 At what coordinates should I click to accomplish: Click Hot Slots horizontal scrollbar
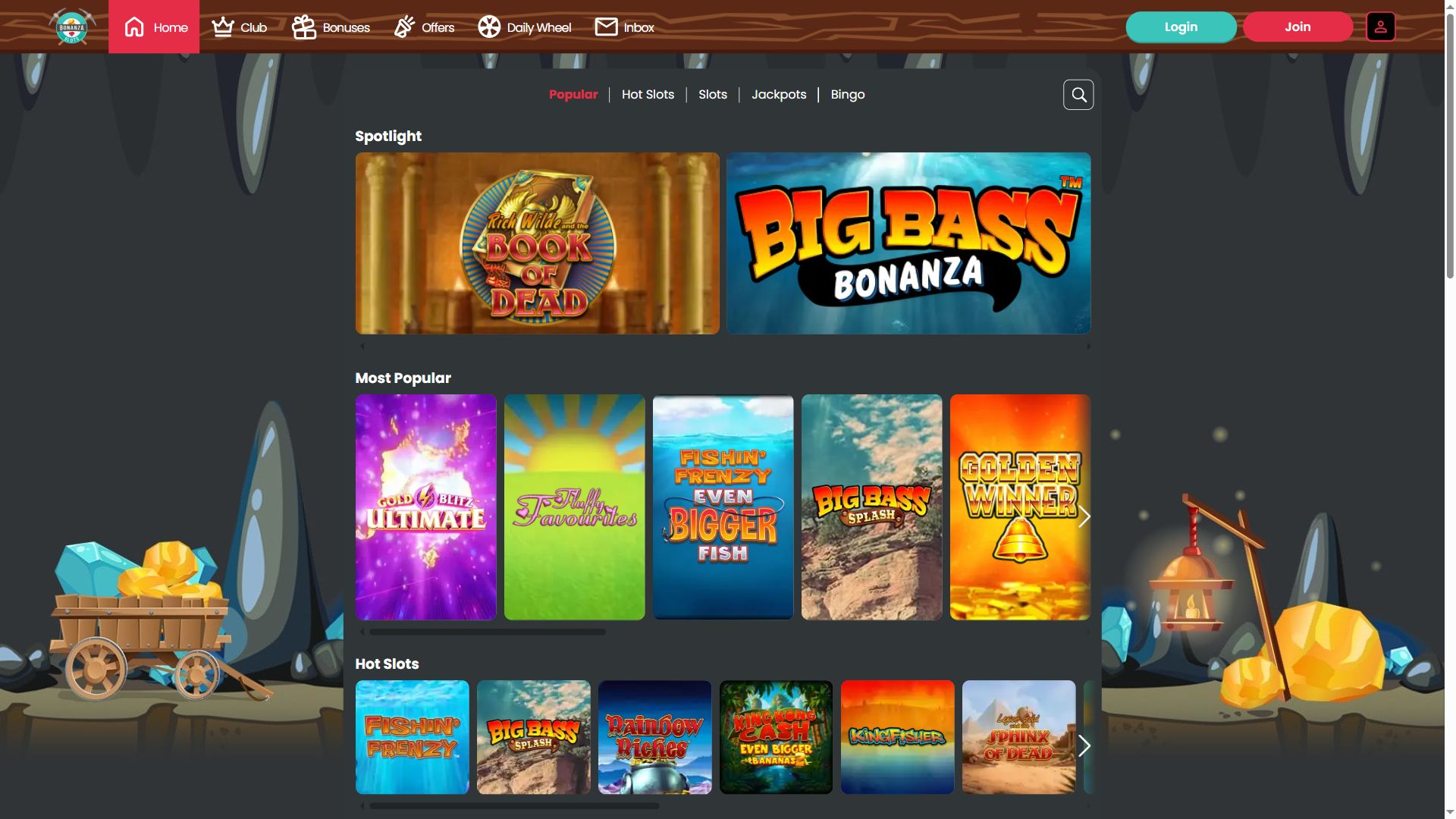(x=514, y=806)
